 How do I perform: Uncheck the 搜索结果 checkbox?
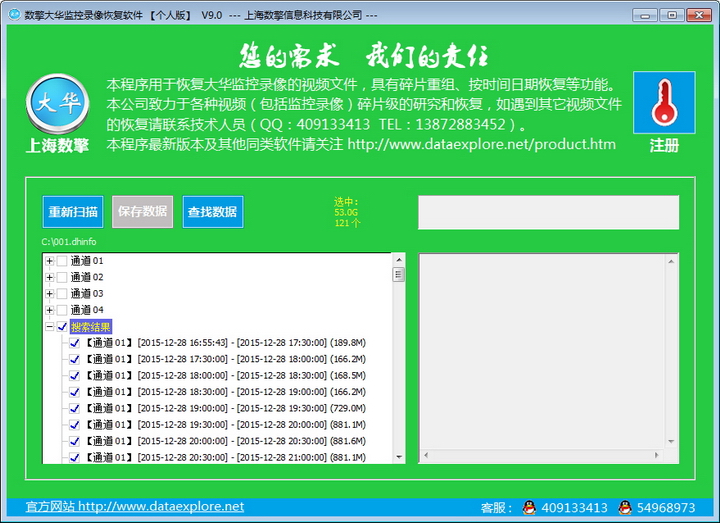click(x=62, y=327)
